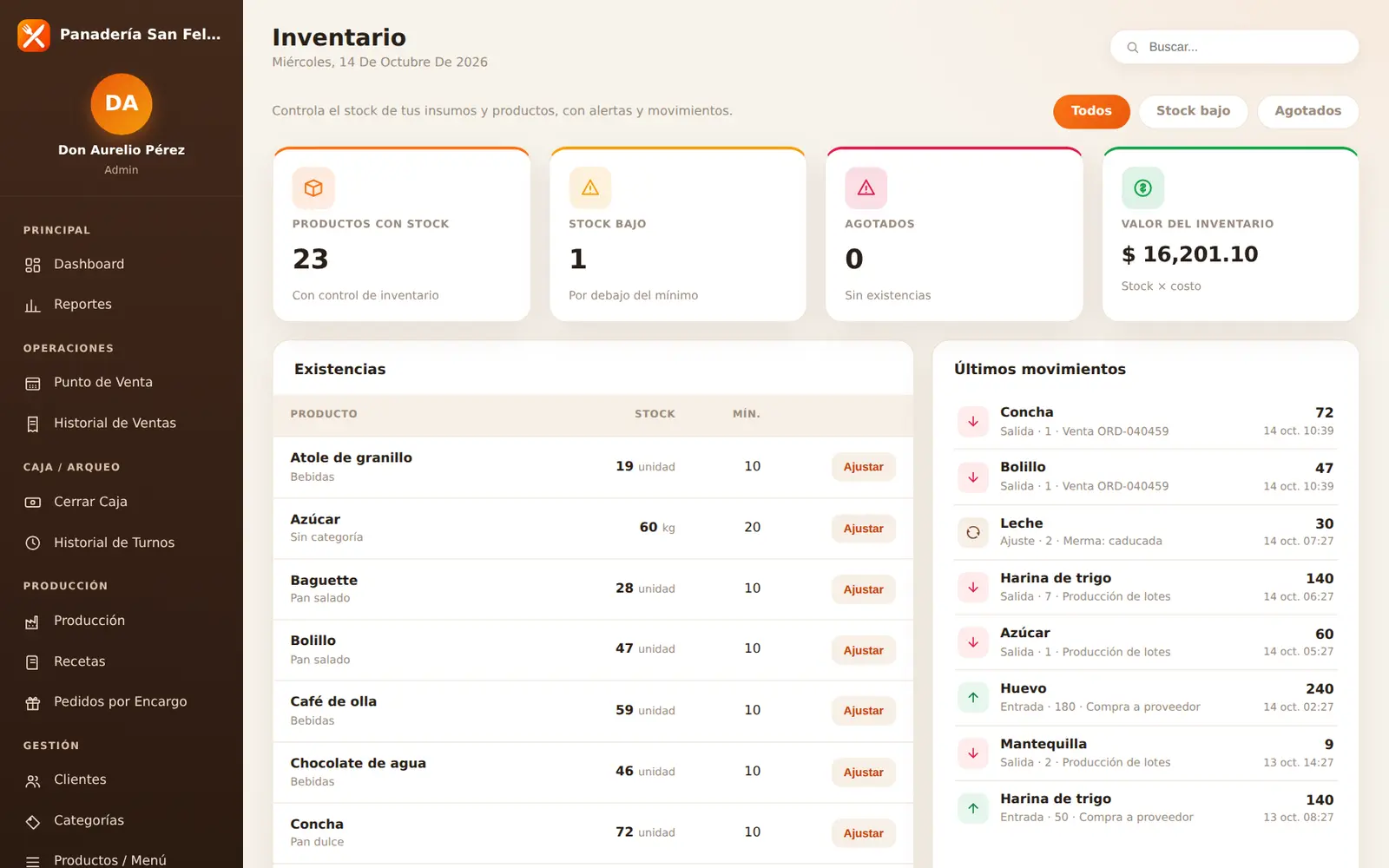Open the DA user avatar

[x=122, y=103]
